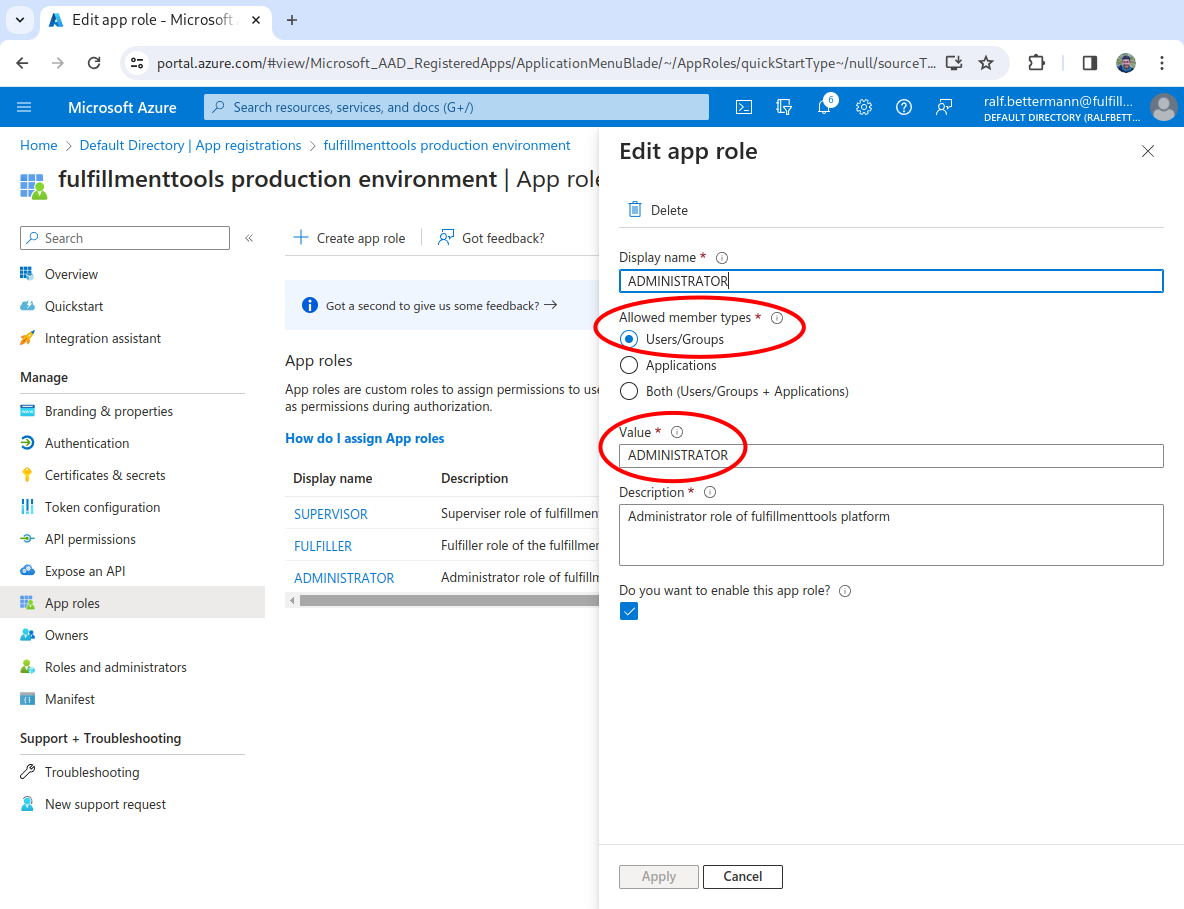Open the Azure notifications bell

pos(824,107)
